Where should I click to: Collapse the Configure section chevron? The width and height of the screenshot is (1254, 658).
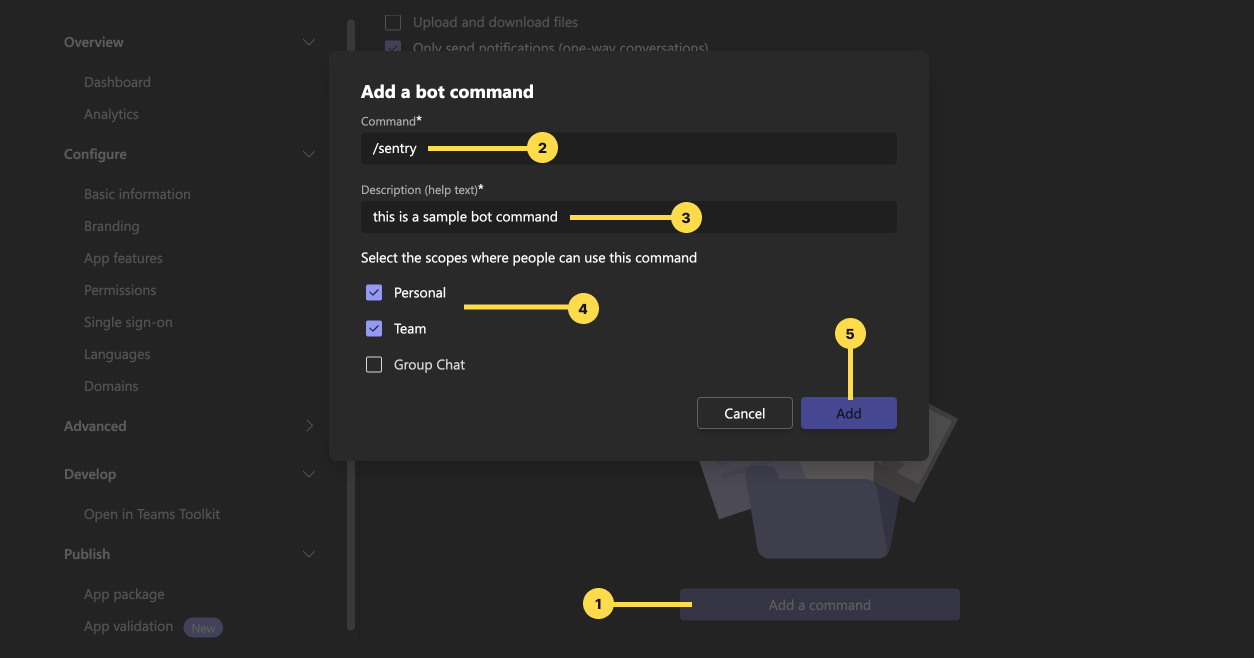pos(309,154)
